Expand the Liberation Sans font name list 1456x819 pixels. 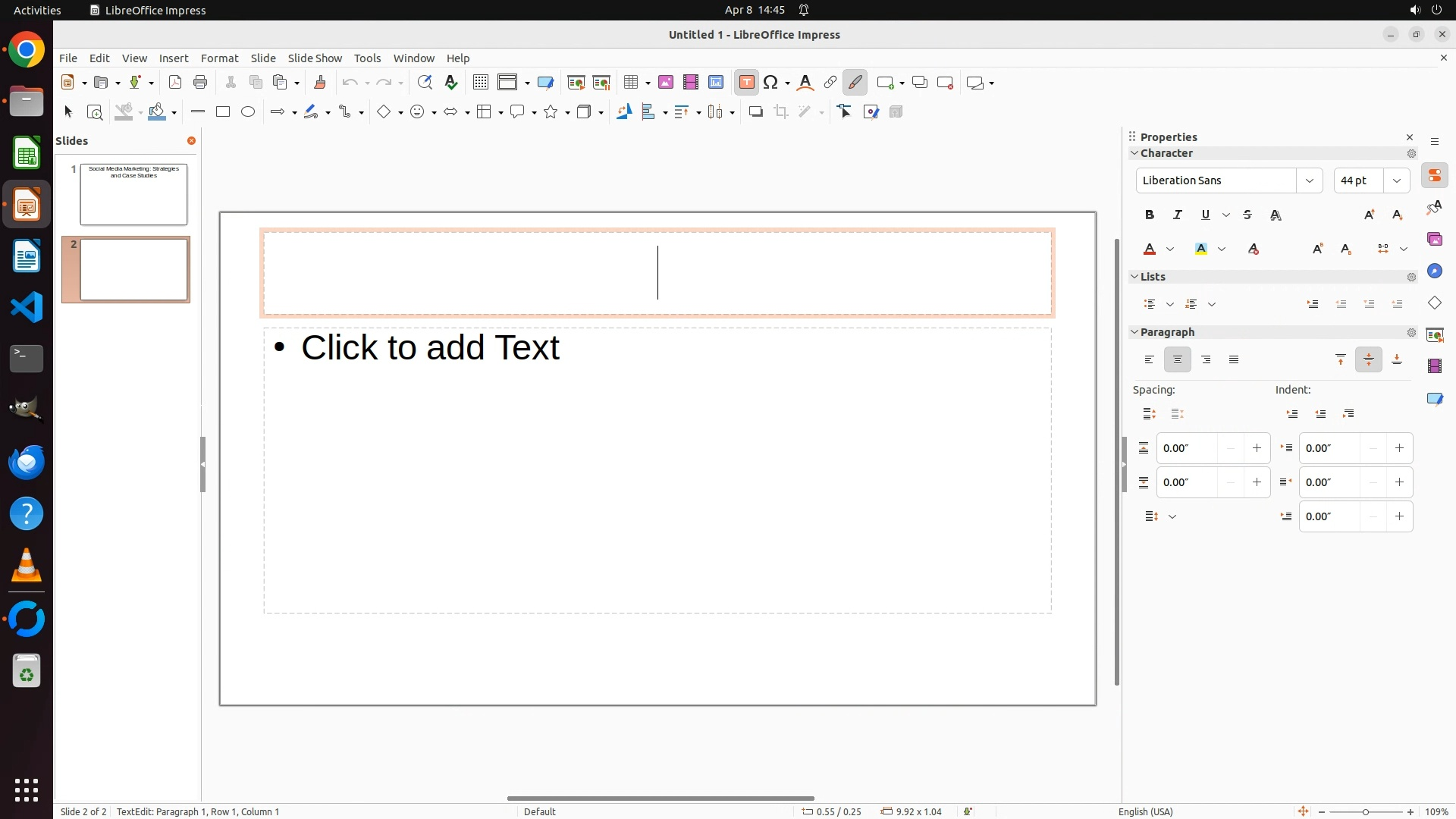point(1310,180)
